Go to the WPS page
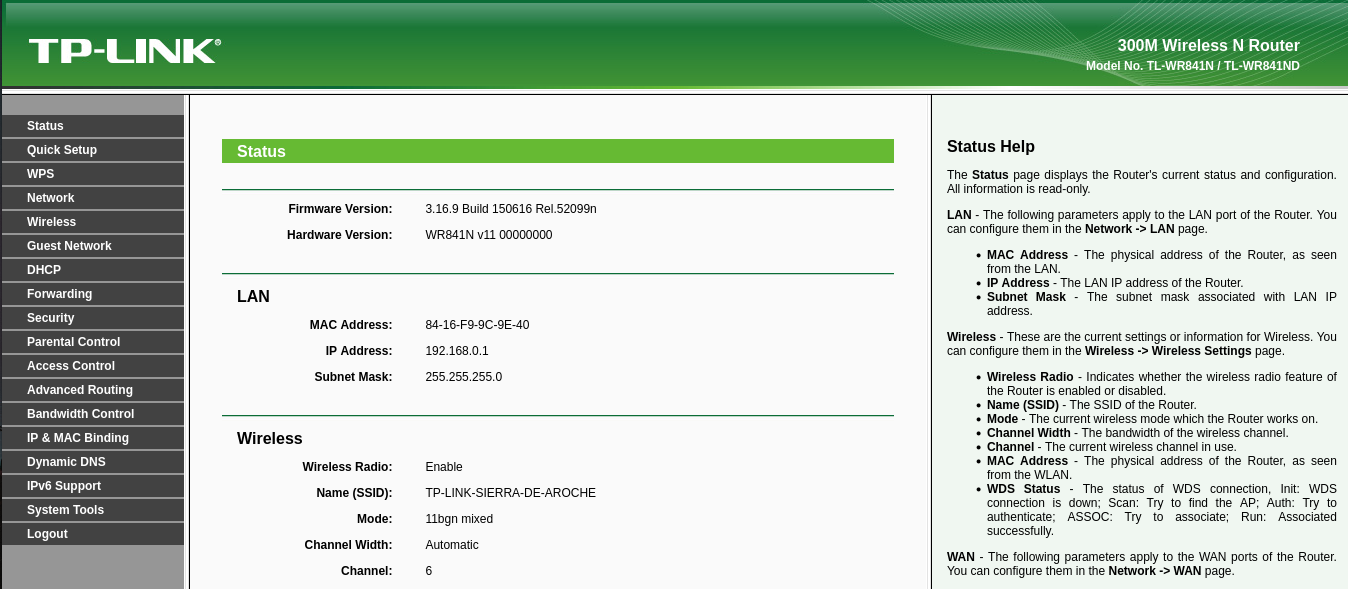Viewport: 1348px width, 589px height. 93,174
